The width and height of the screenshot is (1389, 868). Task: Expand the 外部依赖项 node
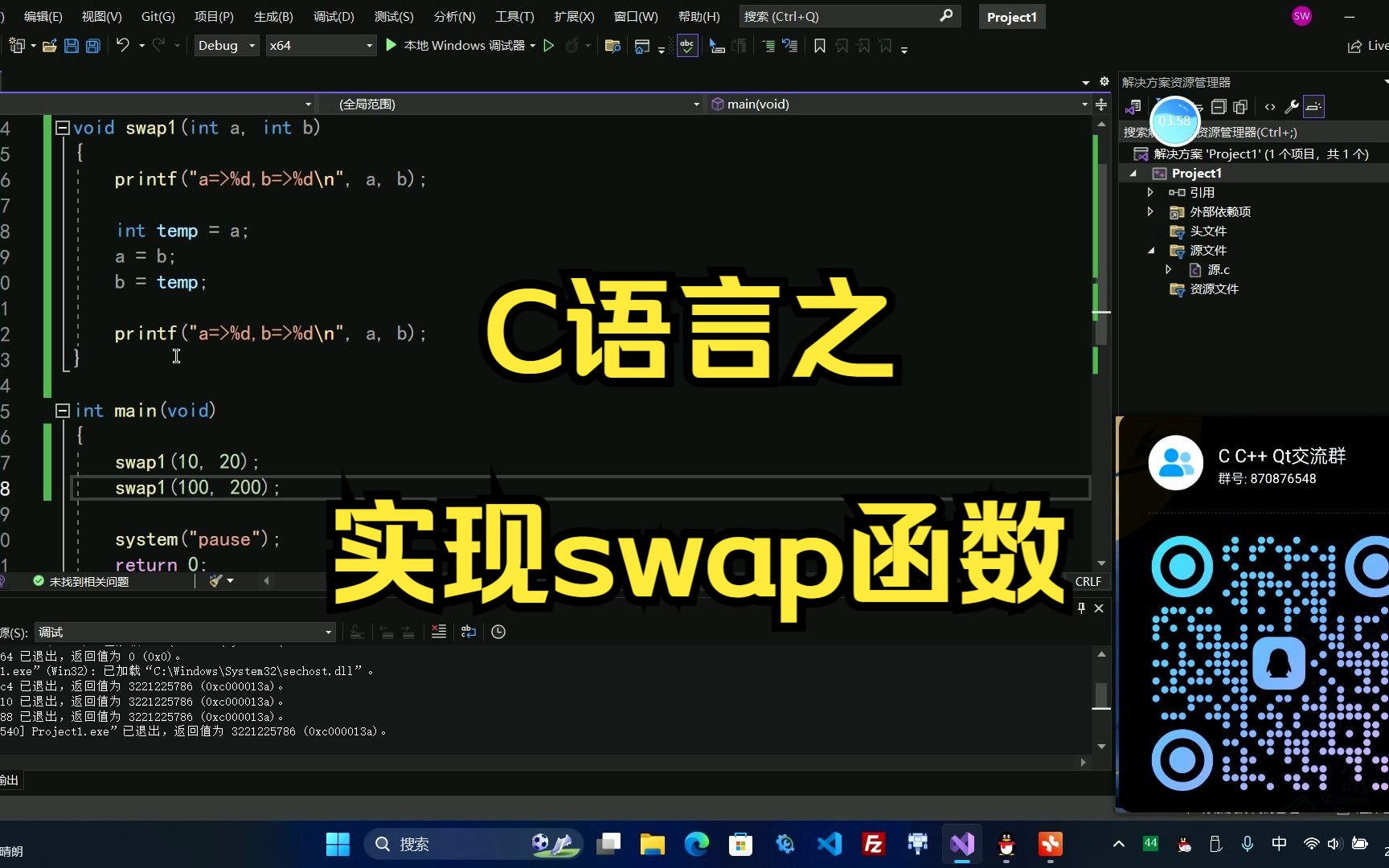[1150, 211]
